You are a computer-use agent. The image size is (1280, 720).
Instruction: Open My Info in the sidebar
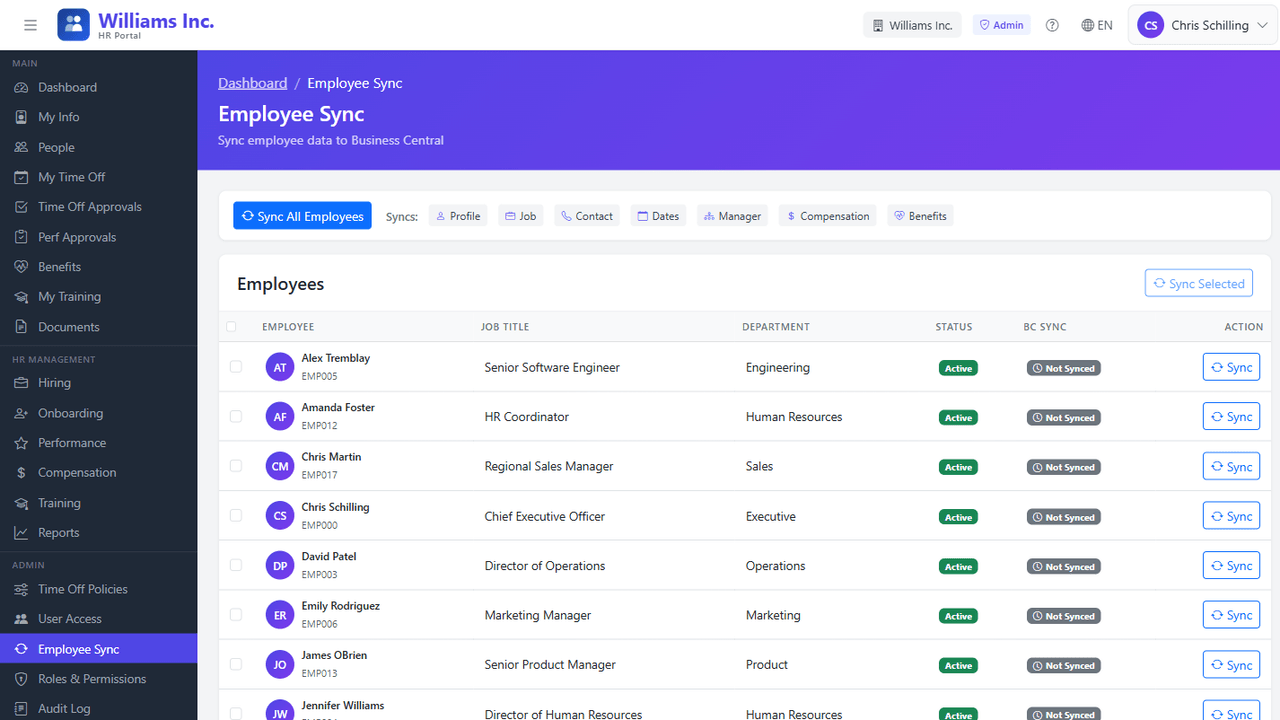(x=98, y=117)
